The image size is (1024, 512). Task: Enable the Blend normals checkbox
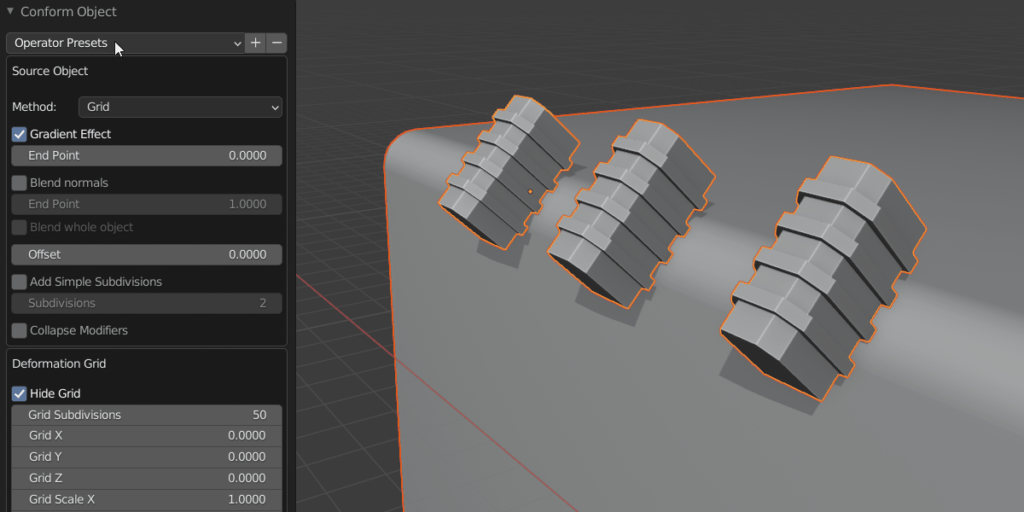19,183
